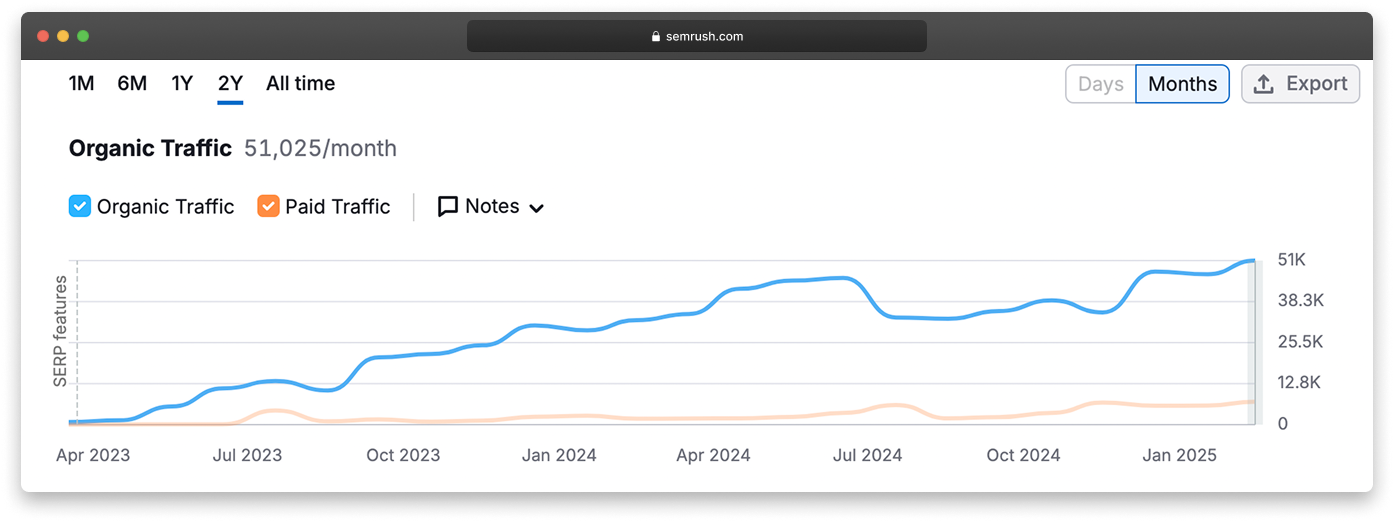Click the Notes chevron arrow
1394x522 pixels.
(x=536, y=208)
